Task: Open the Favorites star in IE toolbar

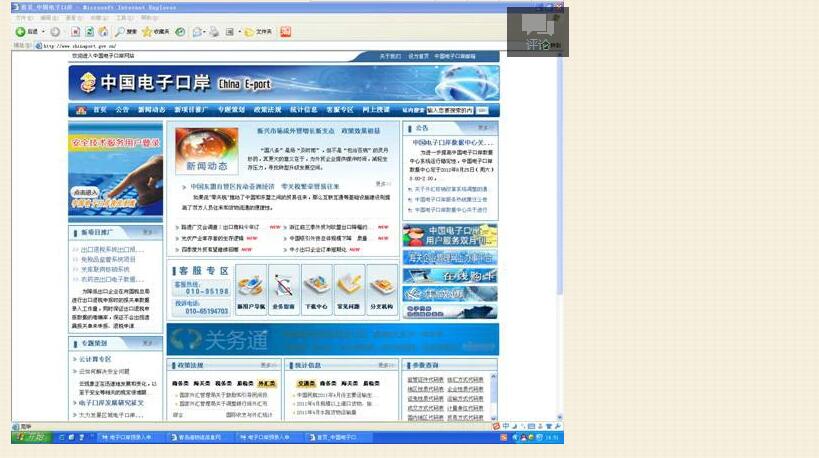Action: [156, 32]
